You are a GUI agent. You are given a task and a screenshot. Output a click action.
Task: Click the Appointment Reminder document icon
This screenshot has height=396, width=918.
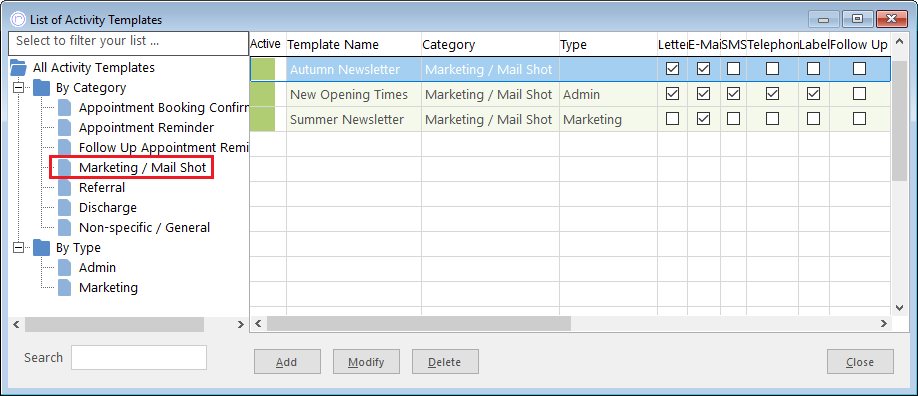[64, 128]
